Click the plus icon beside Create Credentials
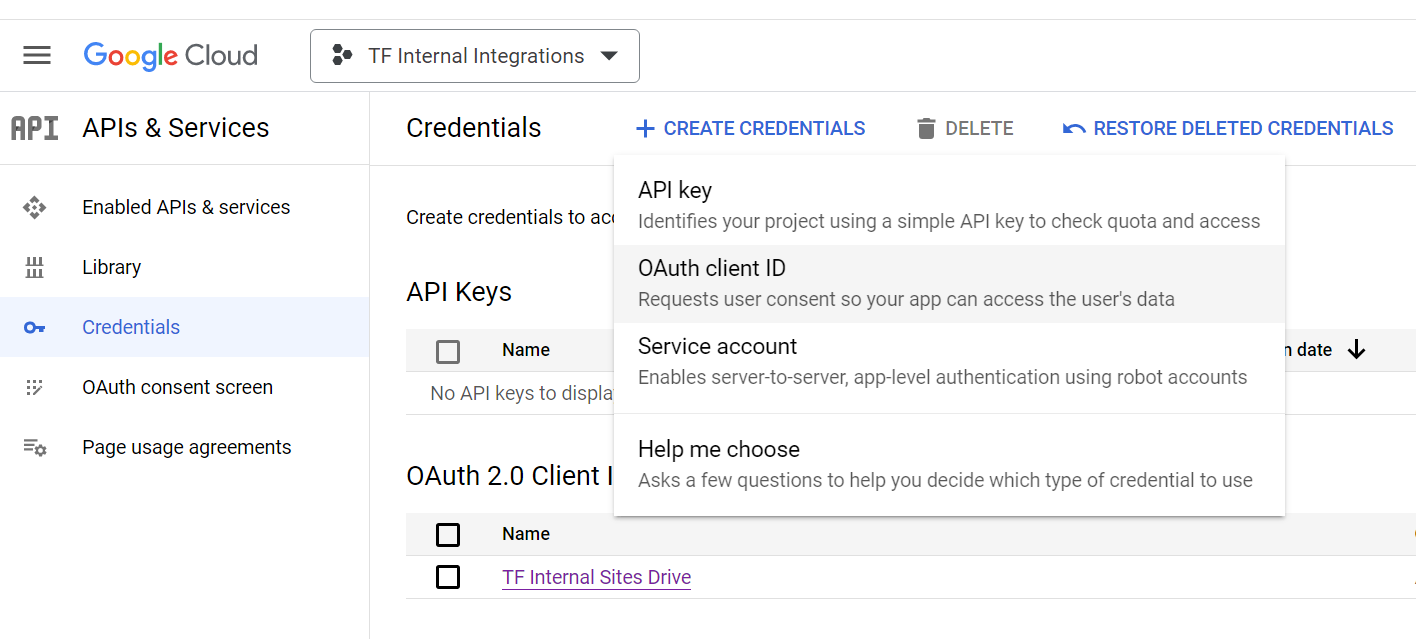This screenshot has height=639, width=1416. (645, 128)
